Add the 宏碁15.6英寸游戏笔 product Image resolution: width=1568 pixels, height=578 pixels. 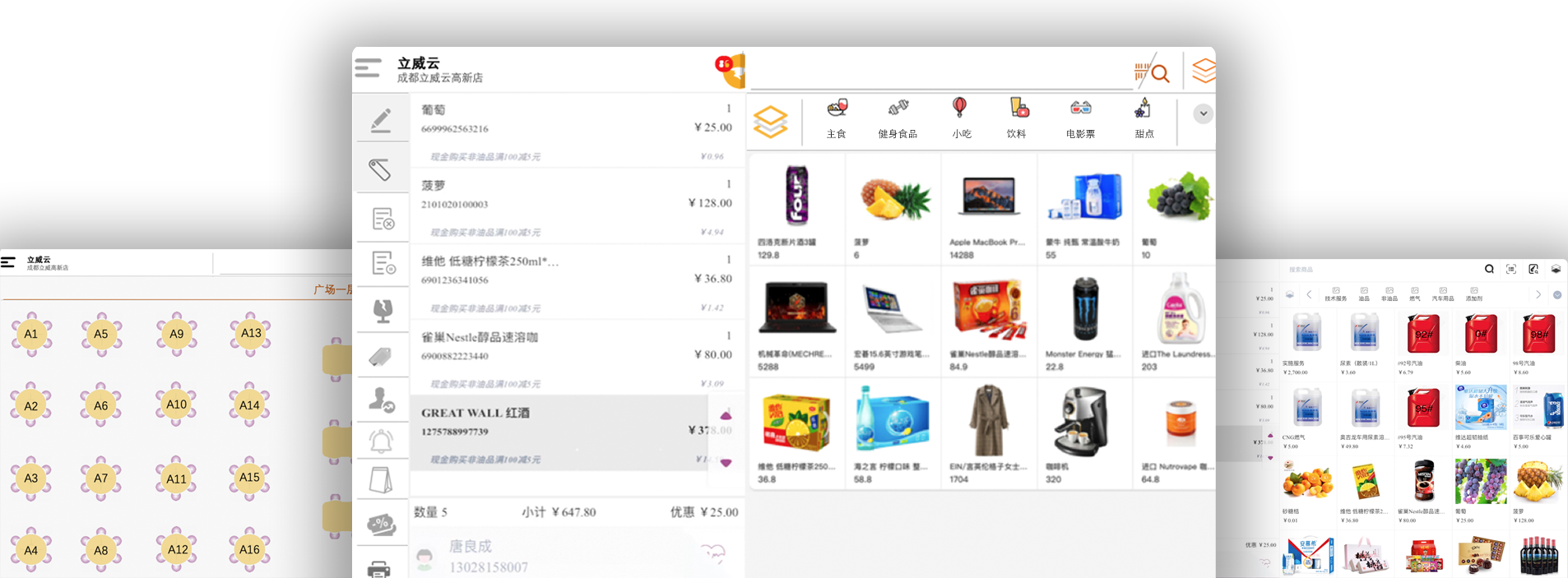click(x=893, y=321)
